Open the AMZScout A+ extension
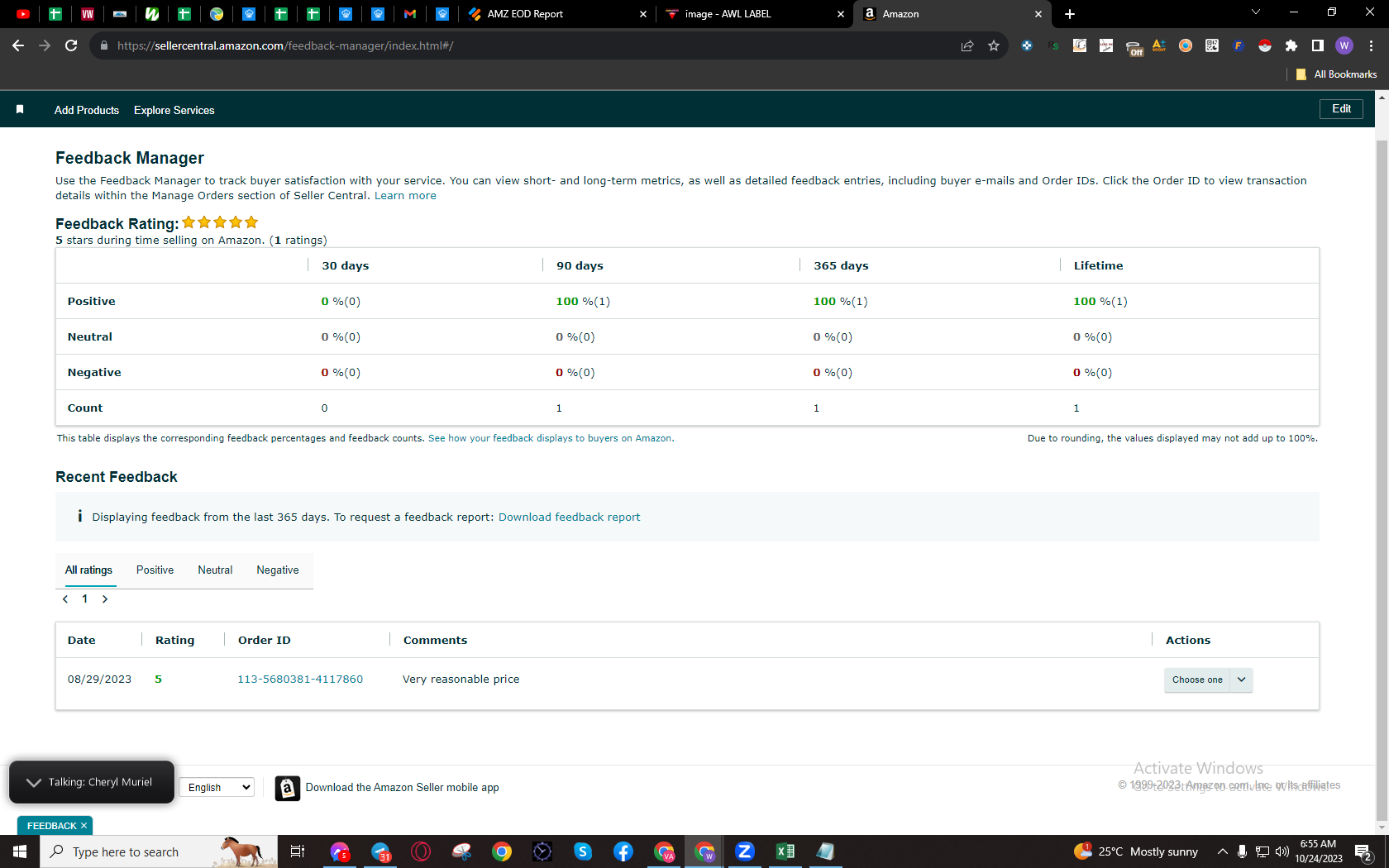This screenshot has height=868, width=1389. pyautogui.click(x=1159, y=45)
